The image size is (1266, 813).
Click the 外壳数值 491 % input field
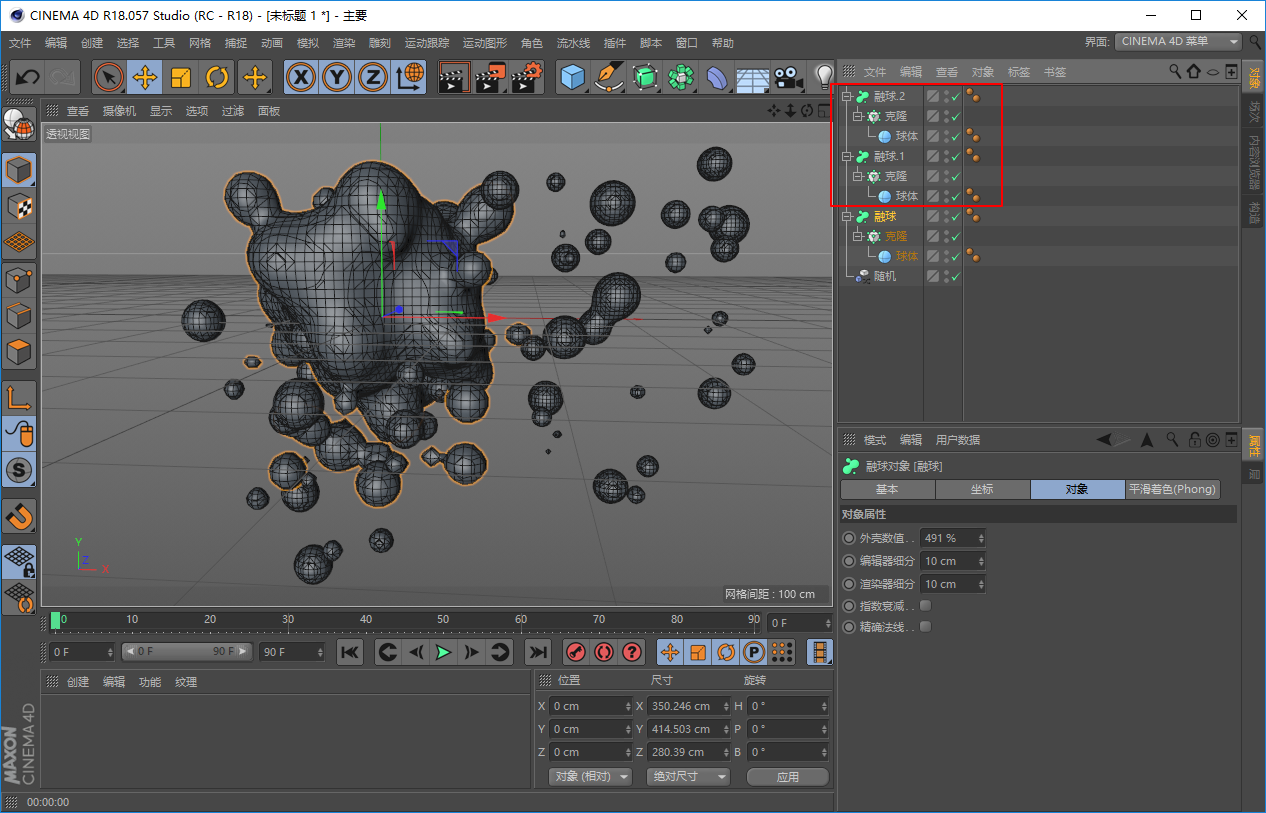pos(953,538)
